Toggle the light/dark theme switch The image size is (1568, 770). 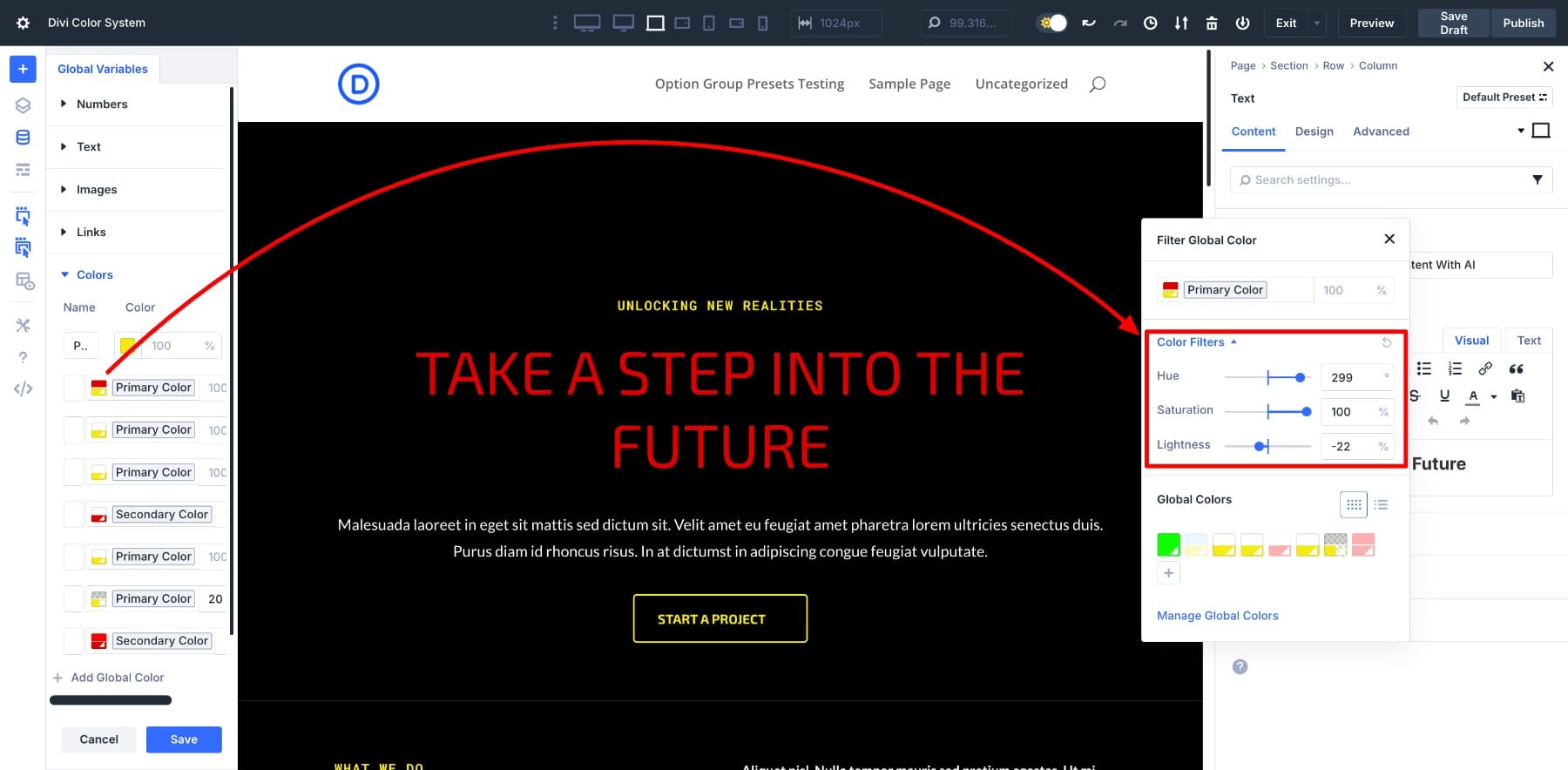tap(1052, 23)
